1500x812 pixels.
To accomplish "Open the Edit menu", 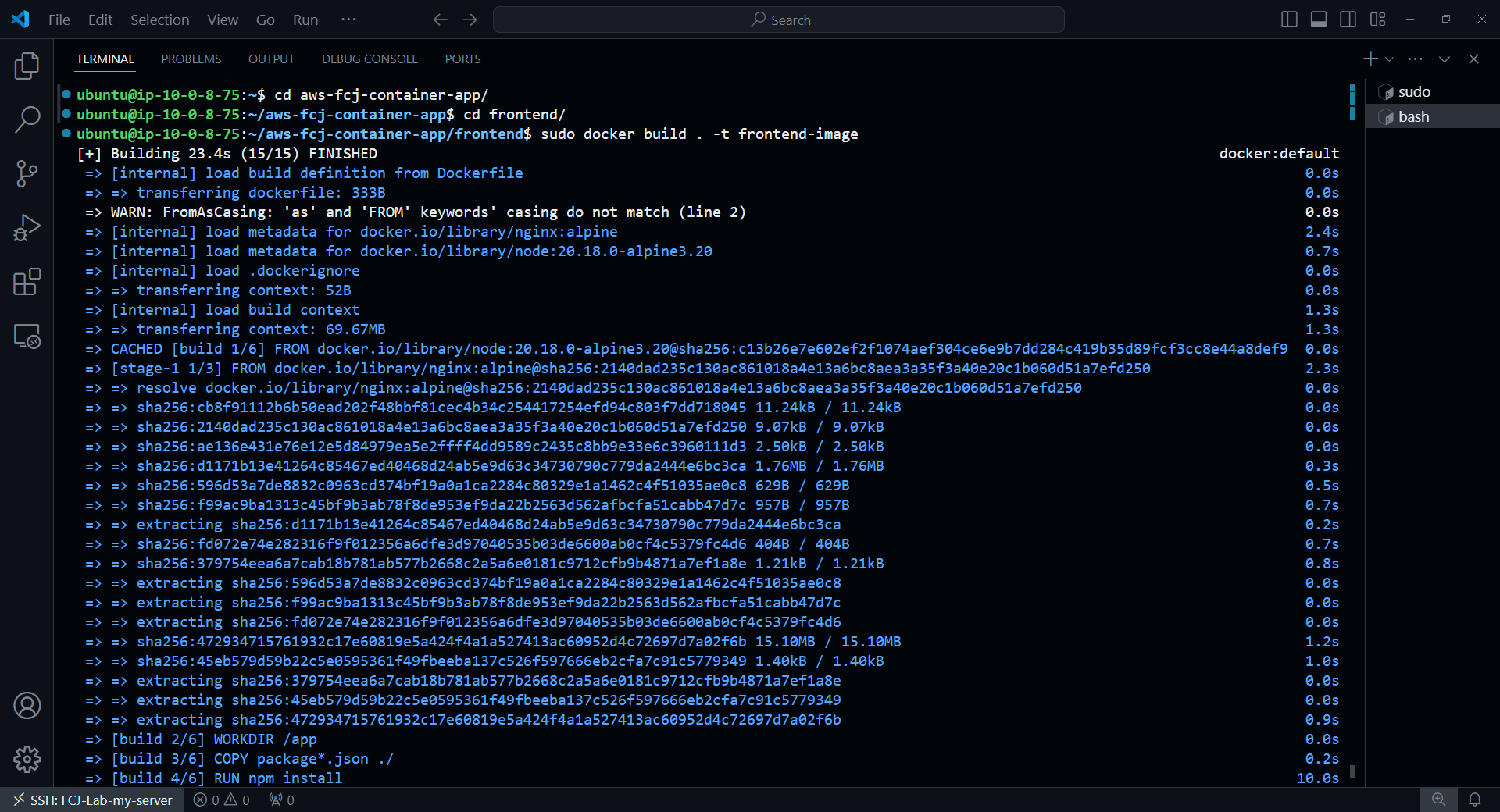I will [100, 20].
